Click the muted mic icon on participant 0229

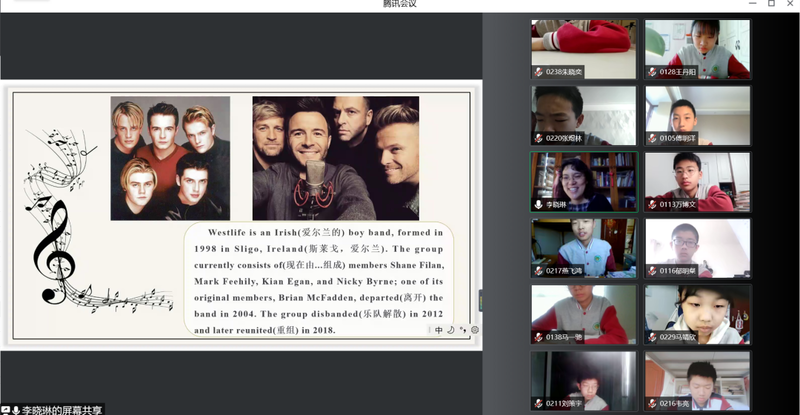(652, 337)
